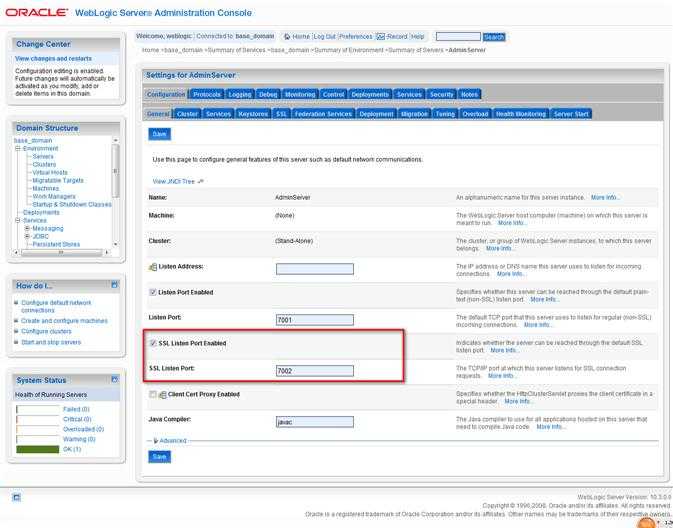
Task: Click the Log Out link
Action: 324,37
